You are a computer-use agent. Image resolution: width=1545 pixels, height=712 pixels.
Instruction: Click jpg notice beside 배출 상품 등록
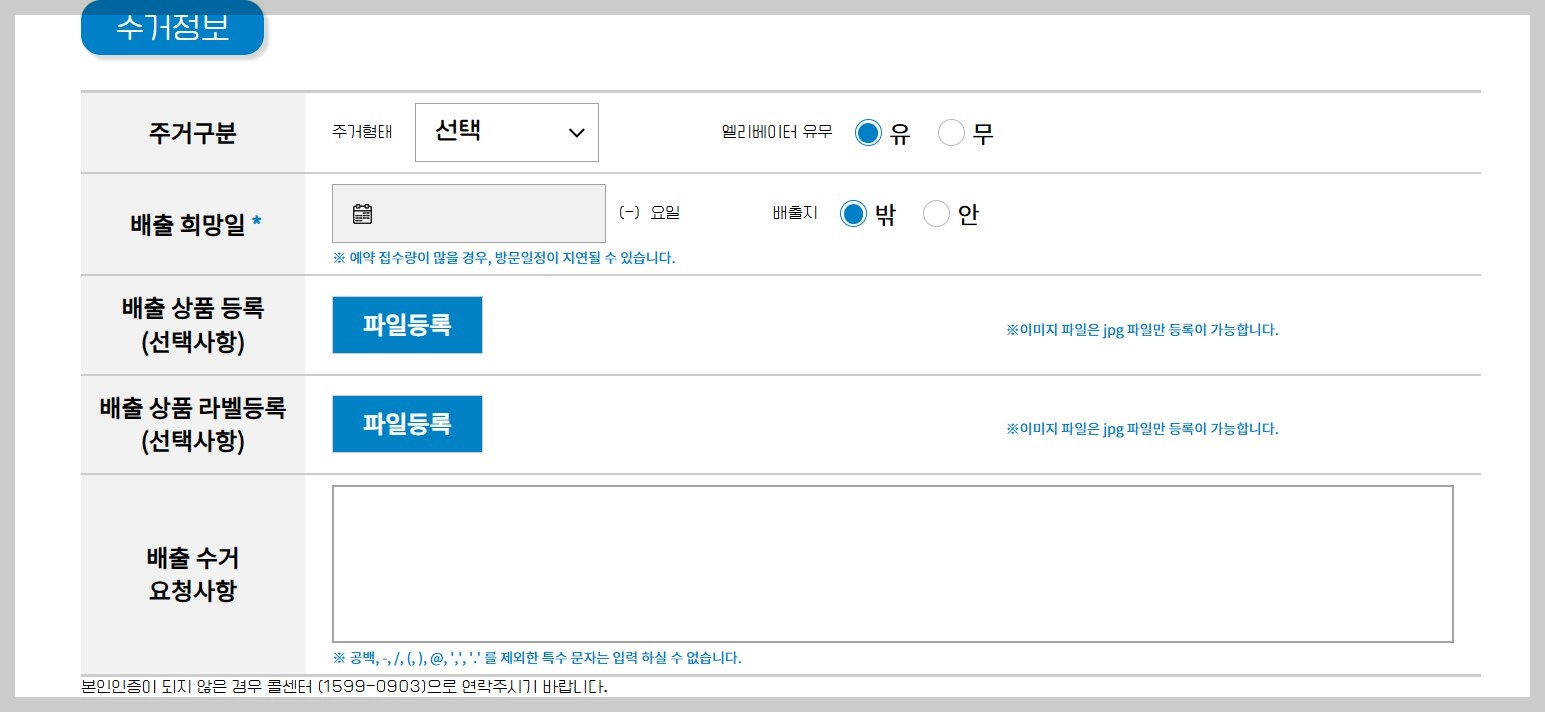[x=1142, y=329]
